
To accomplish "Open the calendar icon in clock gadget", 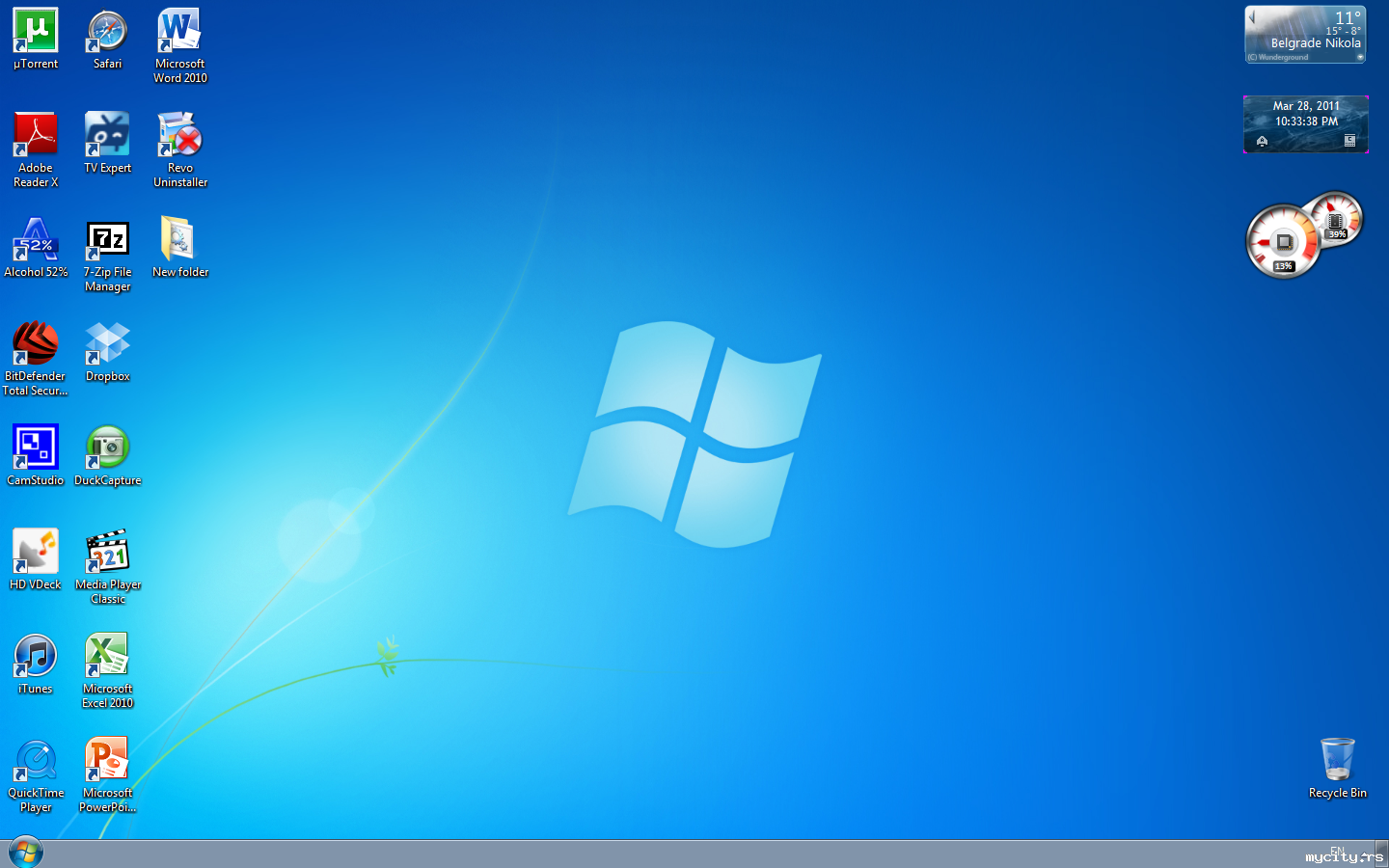I will [1349, 142].
